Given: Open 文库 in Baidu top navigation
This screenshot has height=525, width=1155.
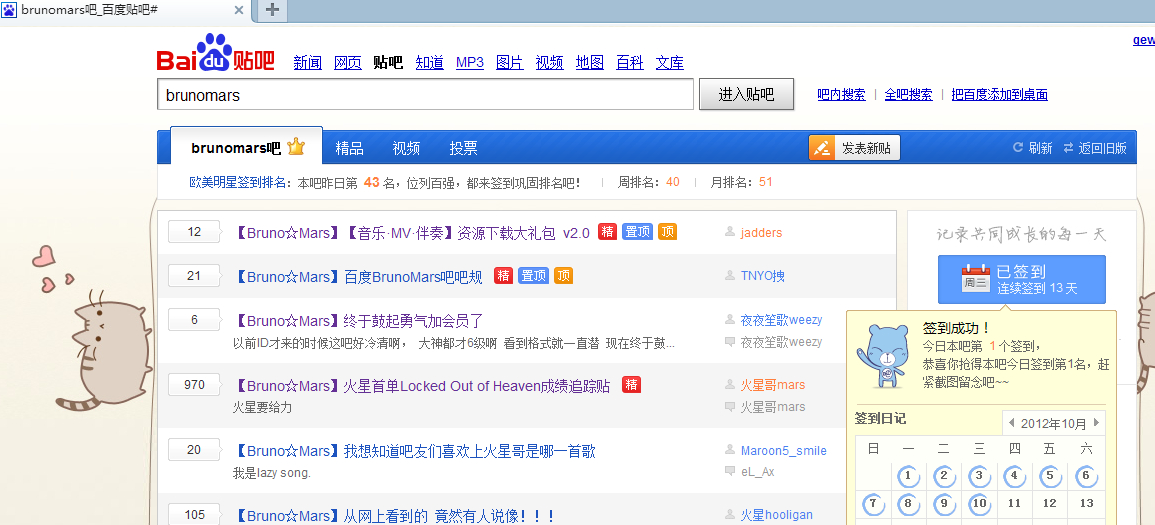Looking at the screenshot, I should click(x=670, y=63).
